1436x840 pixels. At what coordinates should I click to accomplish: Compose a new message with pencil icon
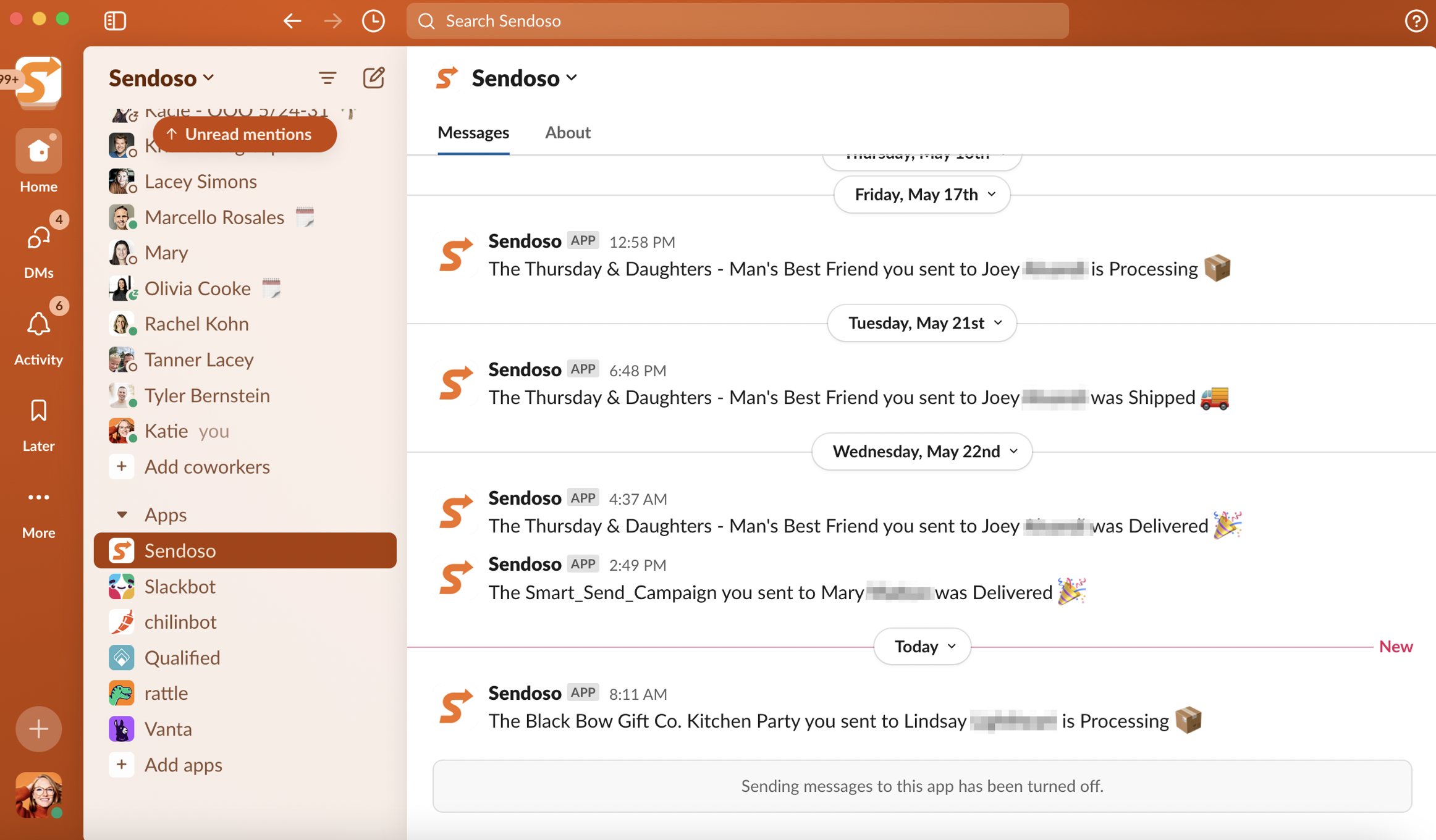tap(374, 78)
